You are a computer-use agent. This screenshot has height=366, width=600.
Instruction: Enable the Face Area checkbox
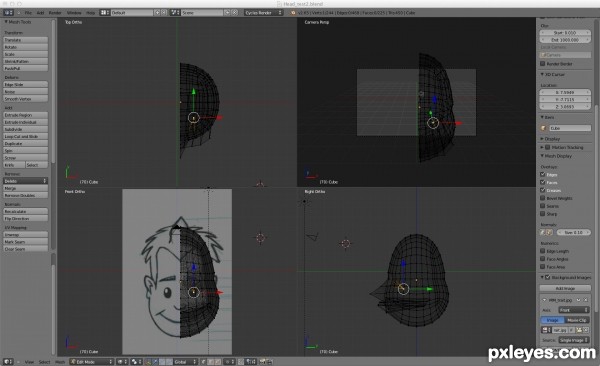543,266
